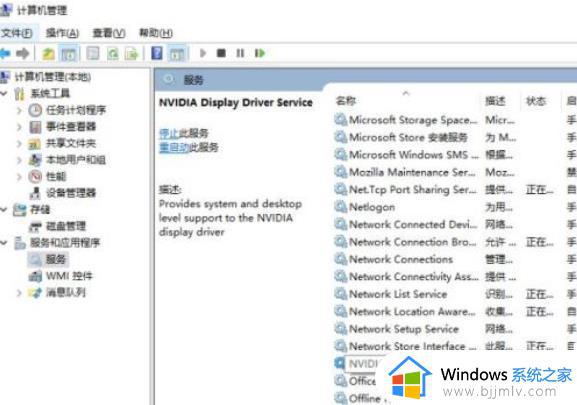Click the Forward arrow toolbar icon
The image size is (577, 405).
coord(23,53)
